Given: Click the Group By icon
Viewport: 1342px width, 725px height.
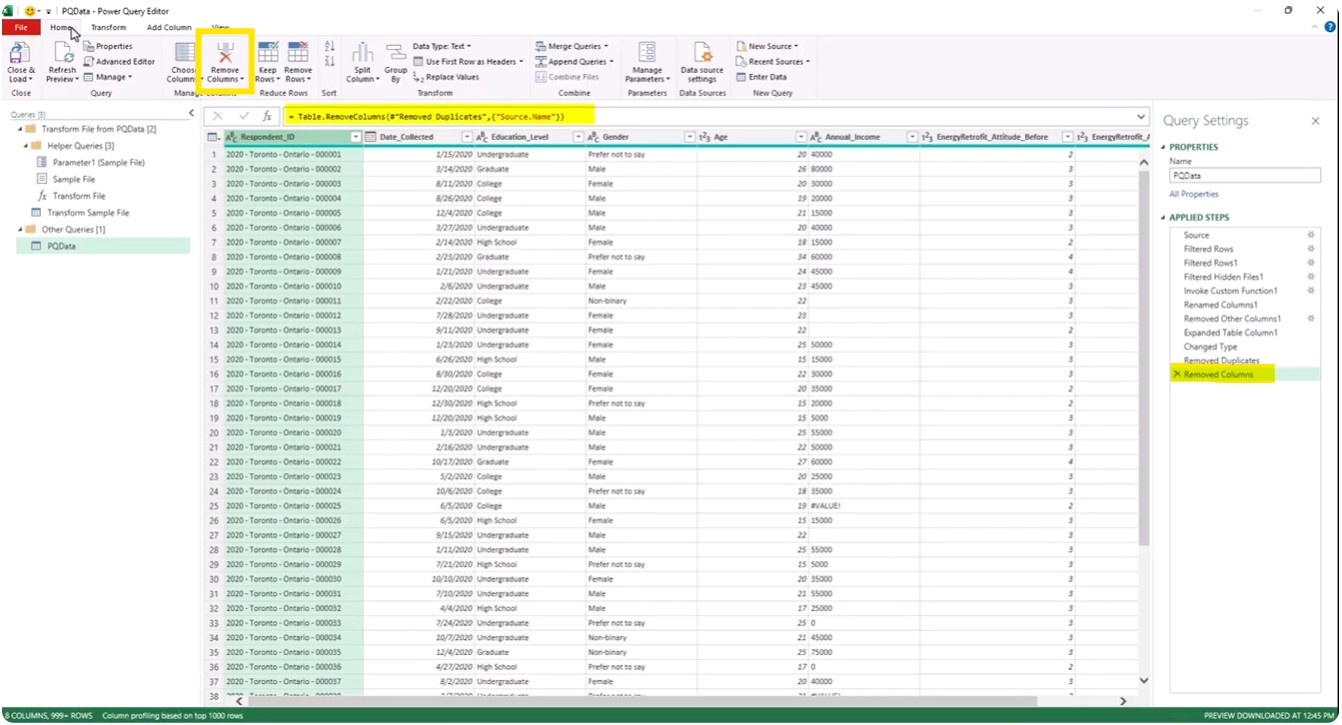Looking at the screenshot, I should [x=395, y=53].
